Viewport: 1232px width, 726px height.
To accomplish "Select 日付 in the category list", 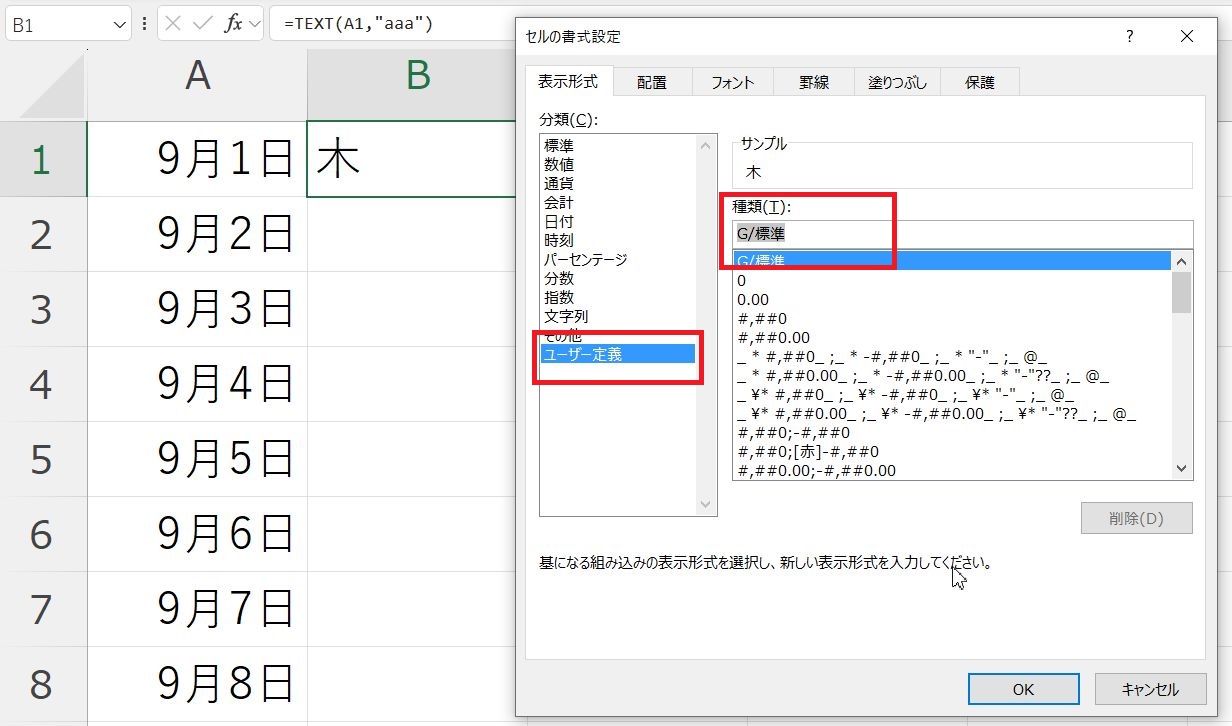I will 558,221.
